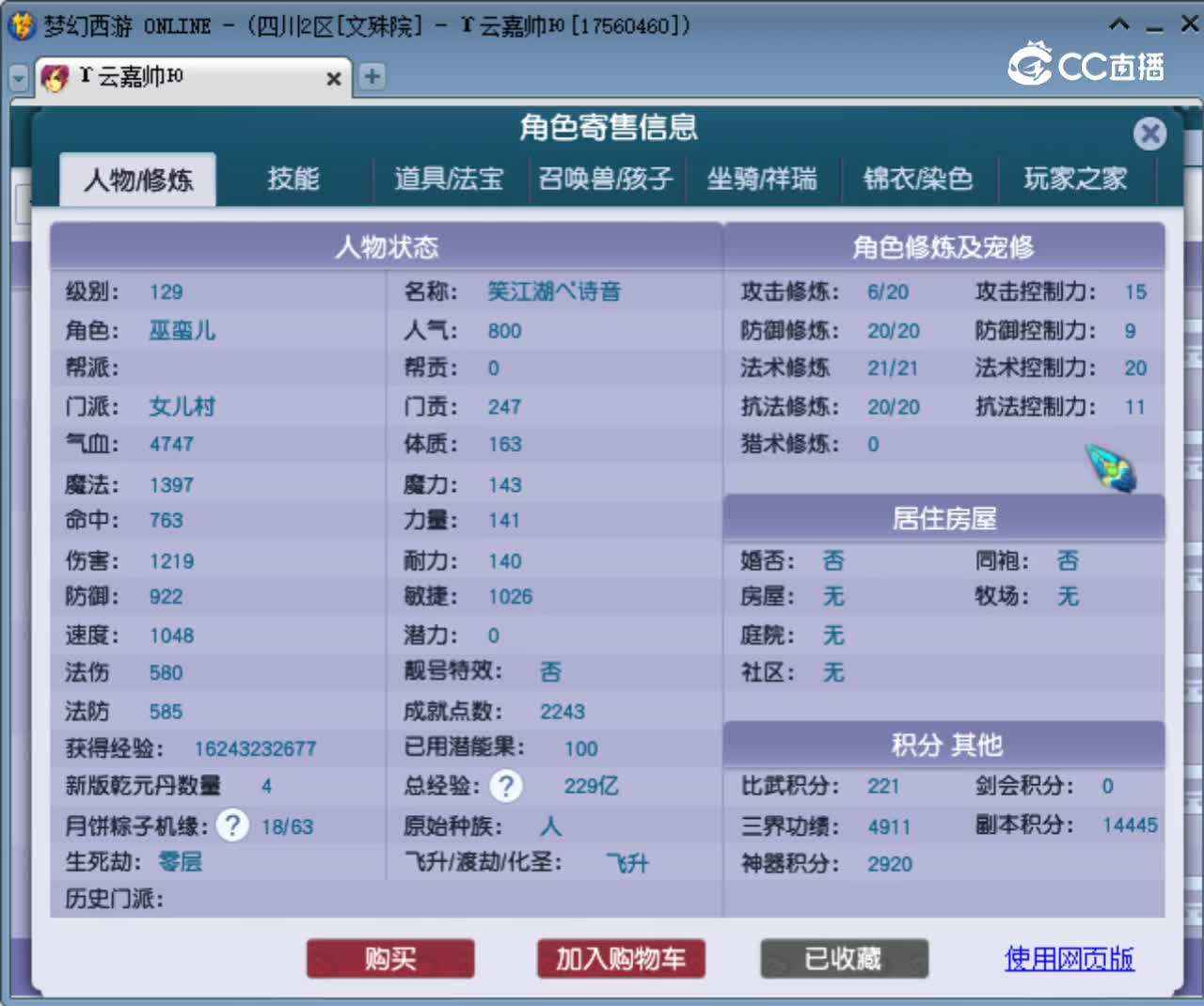Screen dimensions: 1204x1006
Task: Click the game logo icon in title bar
Action: point(21,25)
